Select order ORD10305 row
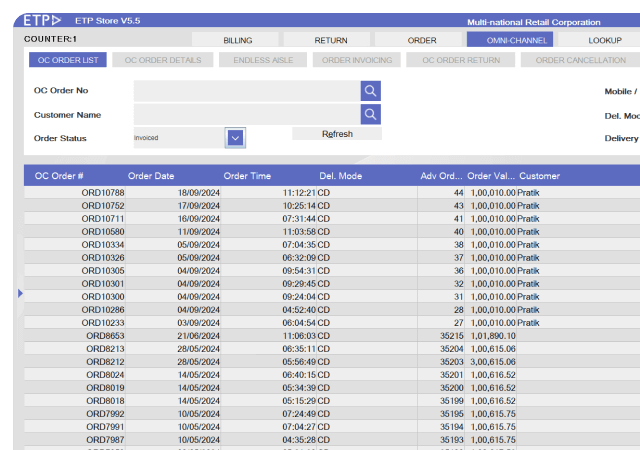The image size is (640, 450). (x=332, y=271)
